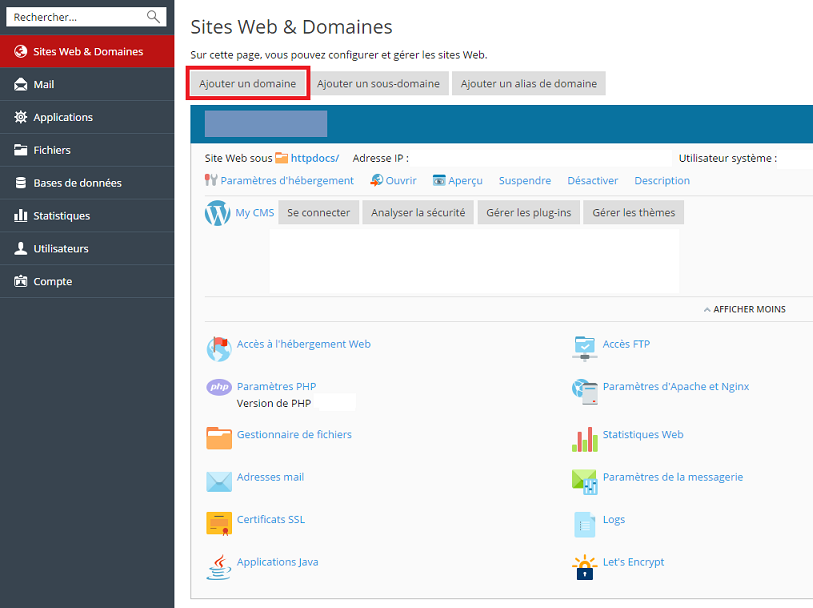Click the Aperçu eye icon
Viewport: 813px width, 608px height.
coord(439,180)
